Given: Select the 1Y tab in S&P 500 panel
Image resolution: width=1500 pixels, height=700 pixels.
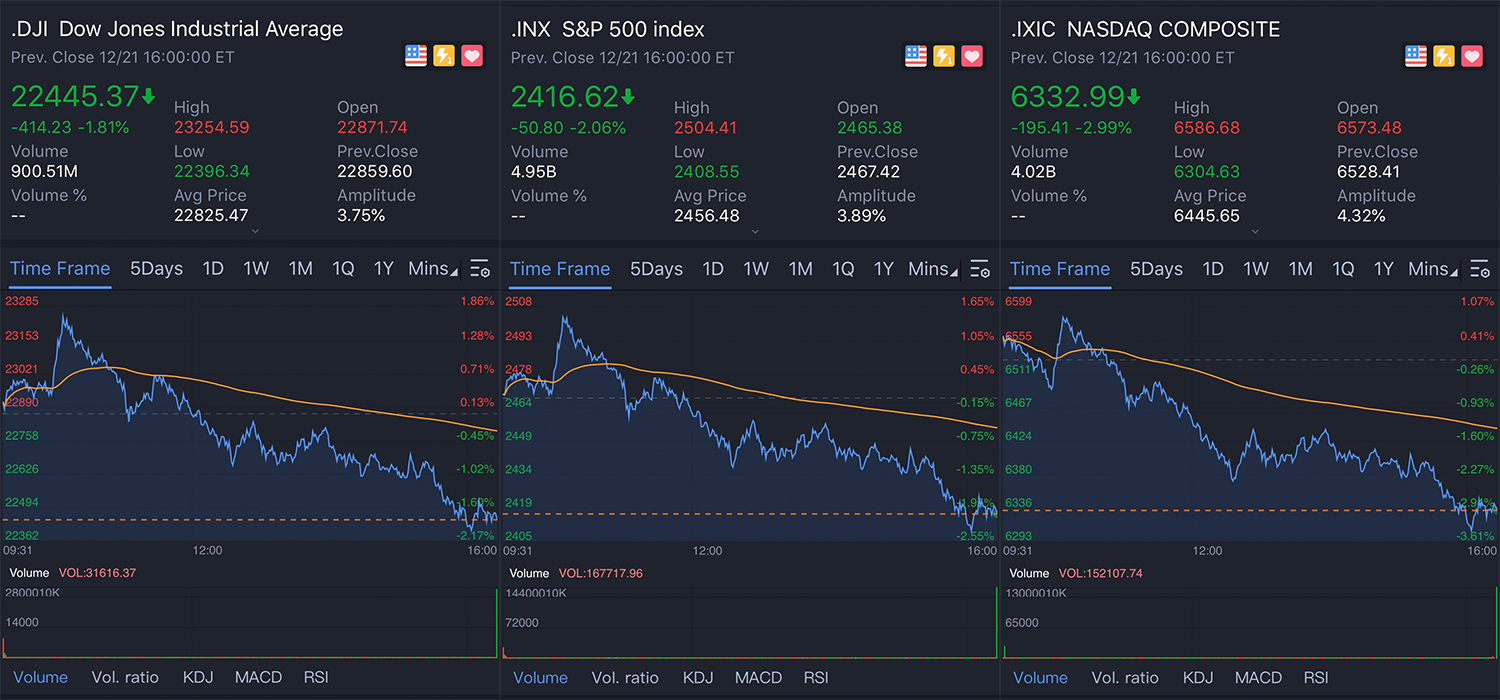Looking at the screenshot, I should tap(883, 269).
